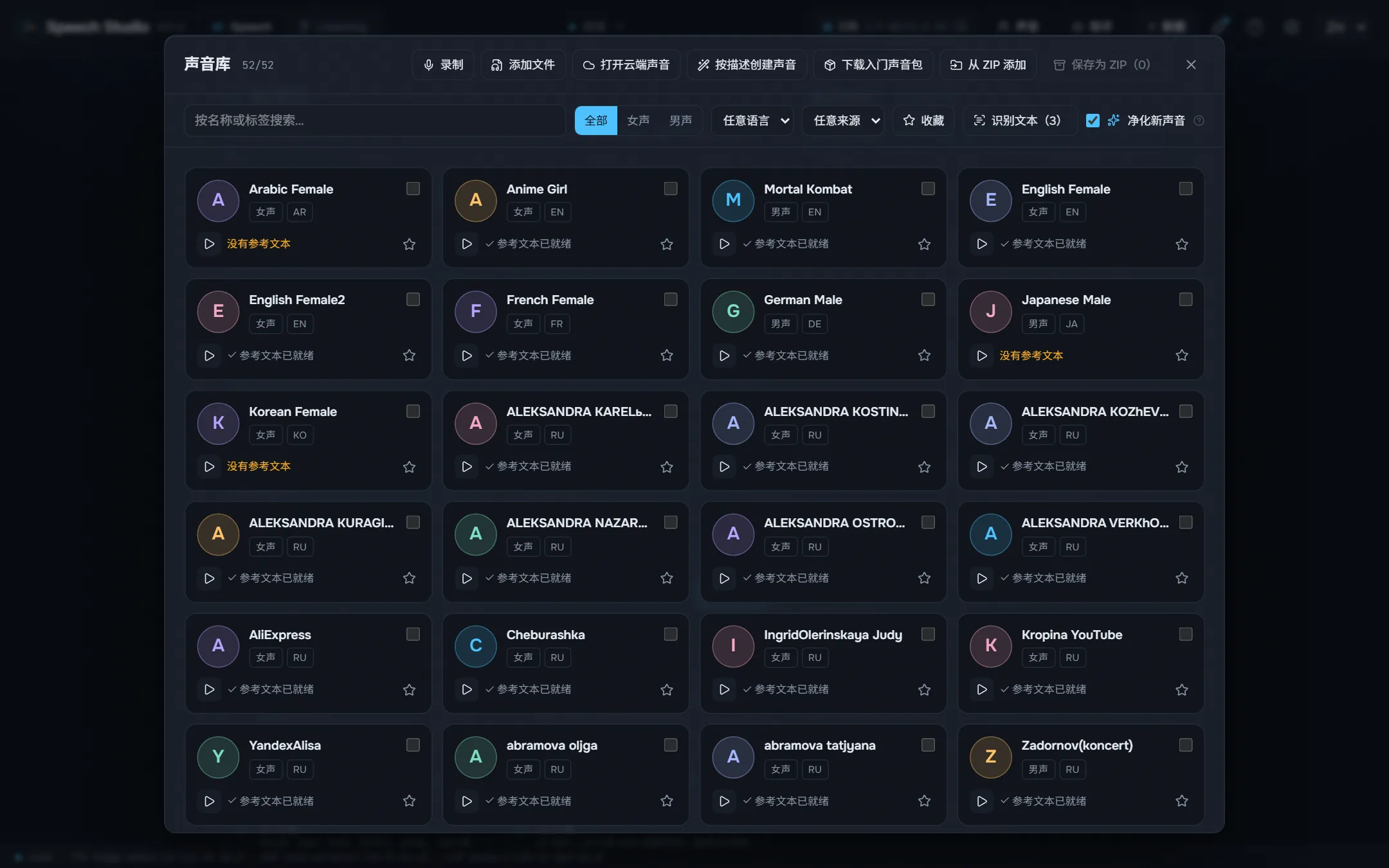Image resolution: width=1389 pixels, height=868 pixels.
Task: Play the Arabic Female voice preview
Action: click(209, 244)
